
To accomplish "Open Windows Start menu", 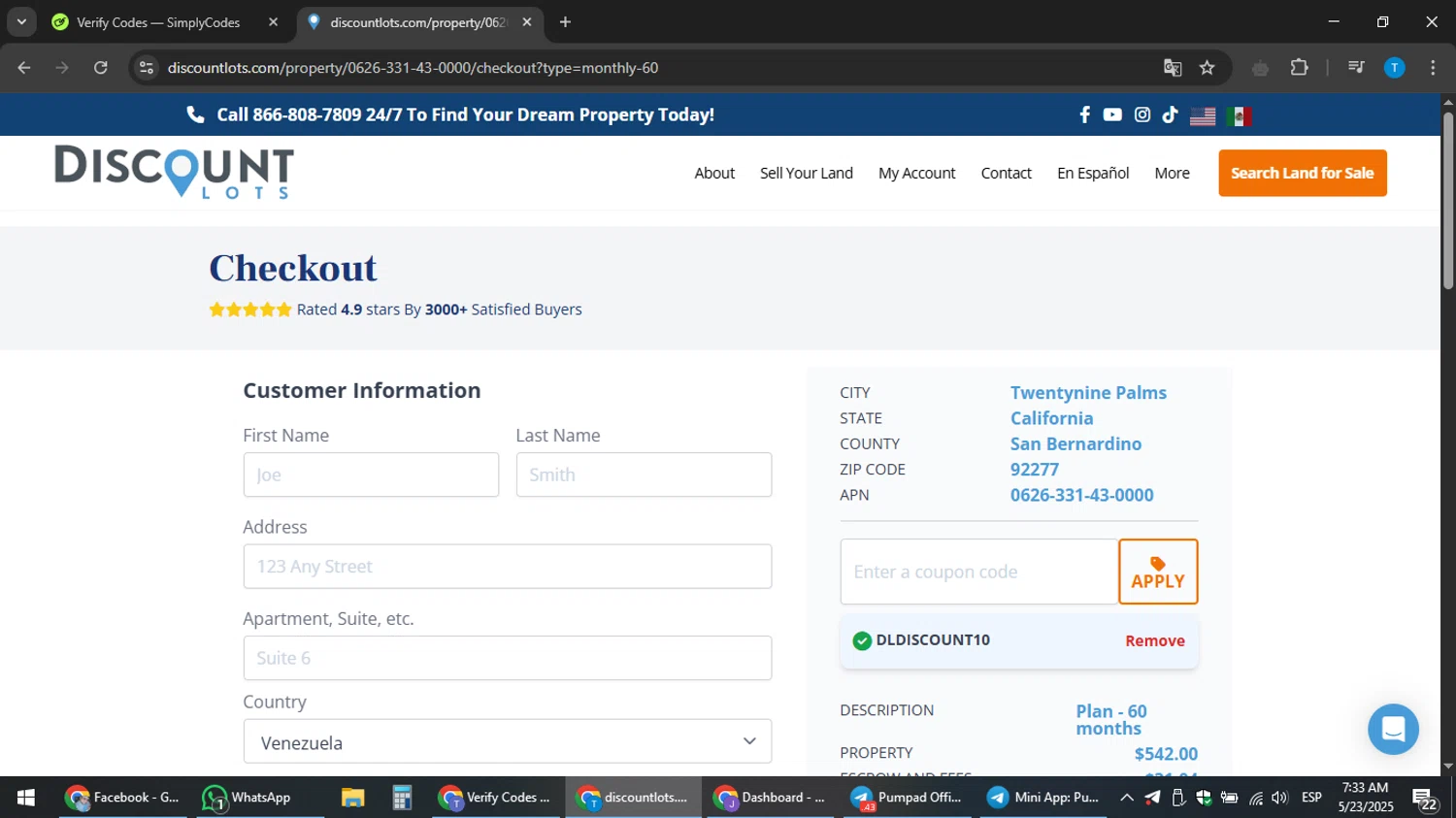I will 26,798.
